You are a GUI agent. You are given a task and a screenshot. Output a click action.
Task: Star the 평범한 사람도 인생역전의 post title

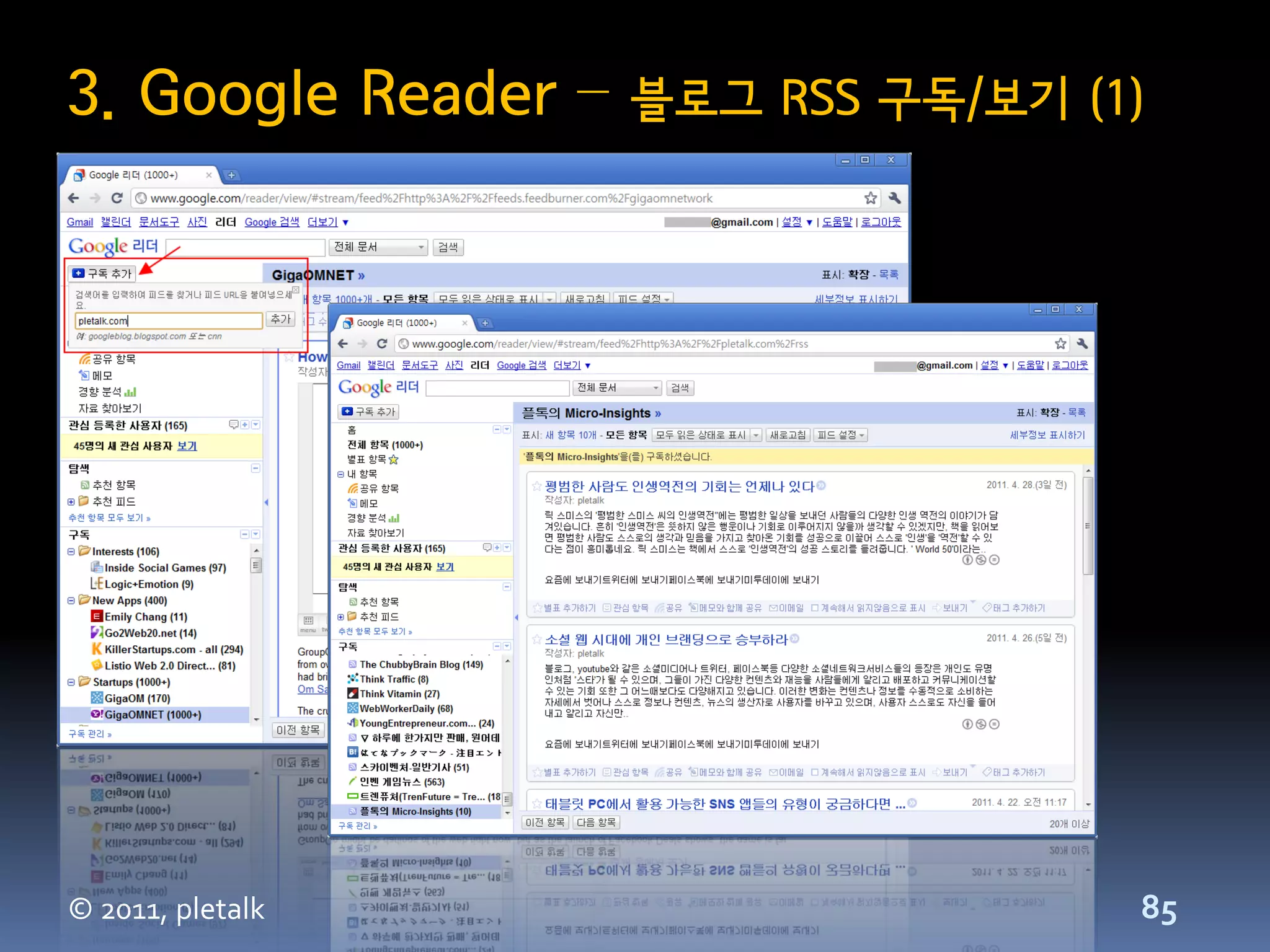pos(537,487)
